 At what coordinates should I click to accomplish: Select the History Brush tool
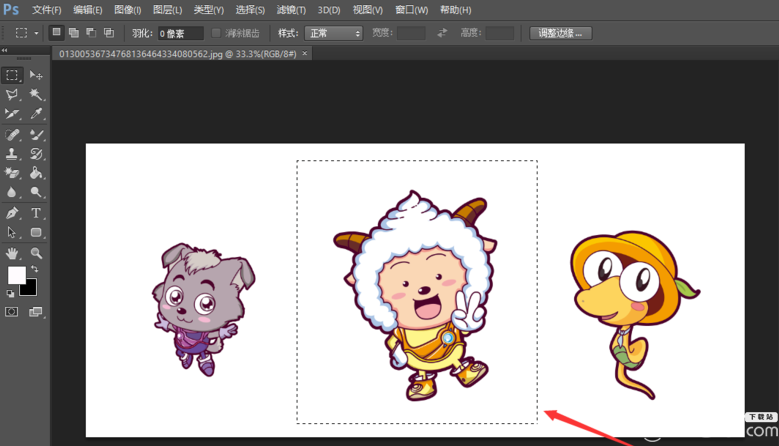[x=36, y=154]
